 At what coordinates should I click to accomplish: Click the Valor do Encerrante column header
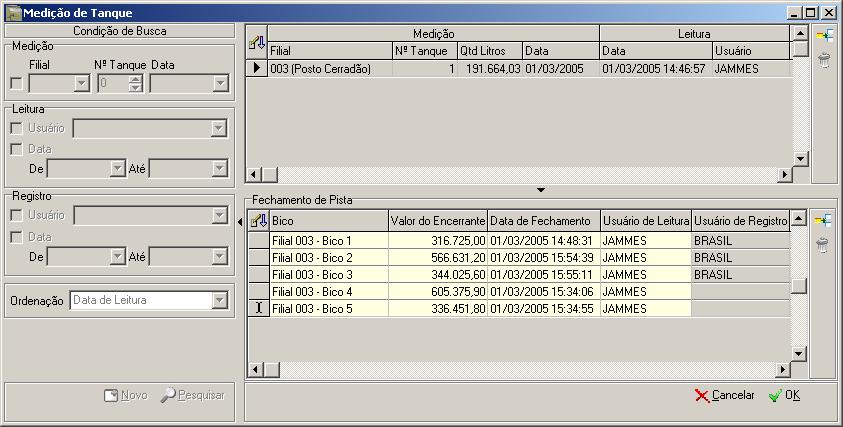(438, 221)
